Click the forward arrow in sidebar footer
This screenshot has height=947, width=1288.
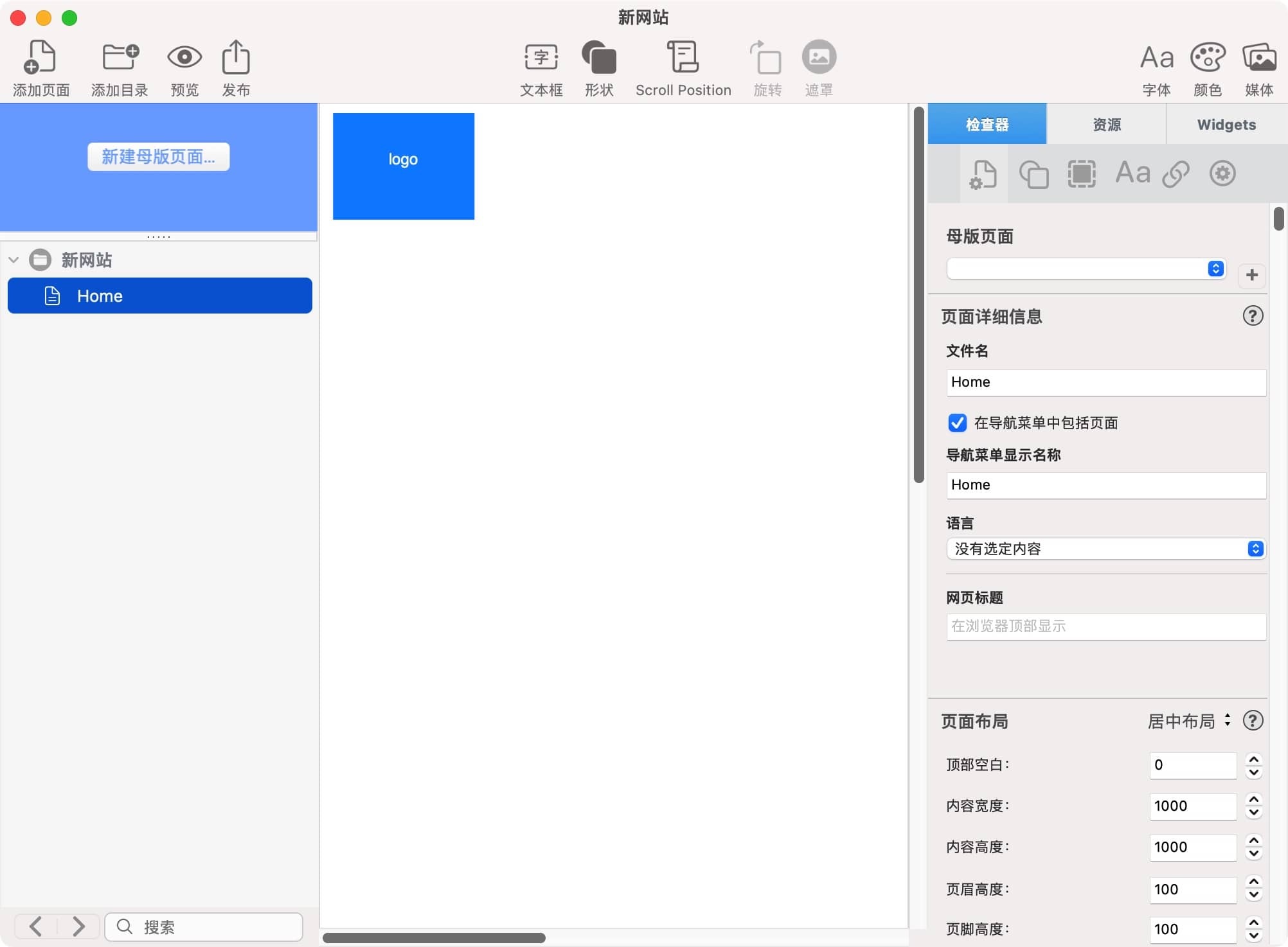click(x=78, y=926)
